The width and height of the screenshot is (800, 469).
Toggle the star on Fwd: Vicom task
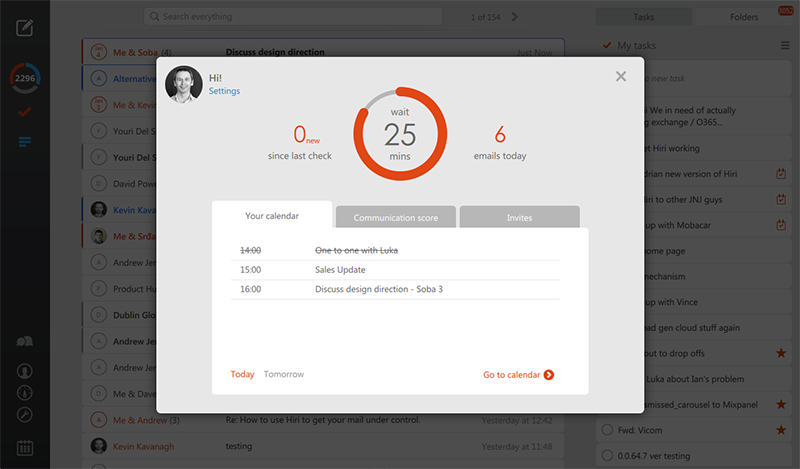(781, 430)
